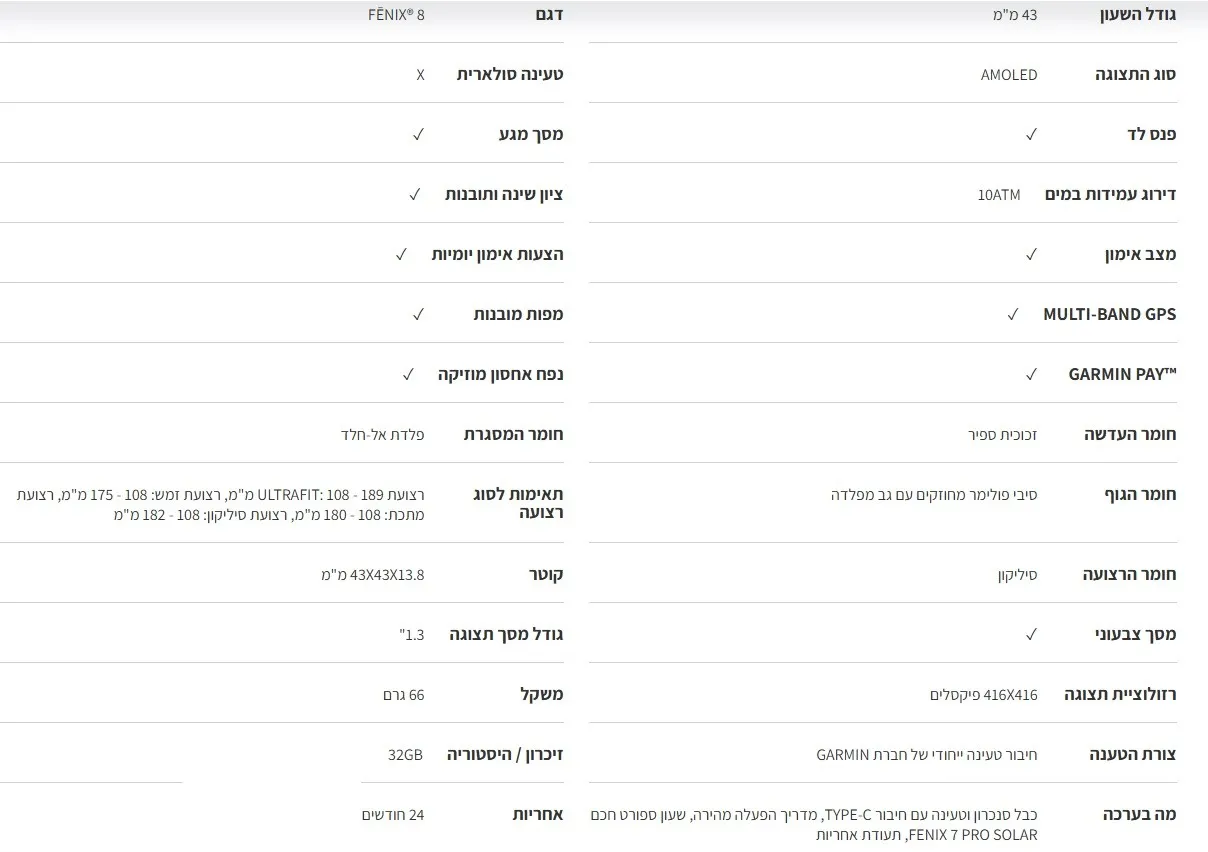Screen dimensions: 1208x852
Task: Click the X mark for טעינה סולארית
Action: [x=420, y=75]
